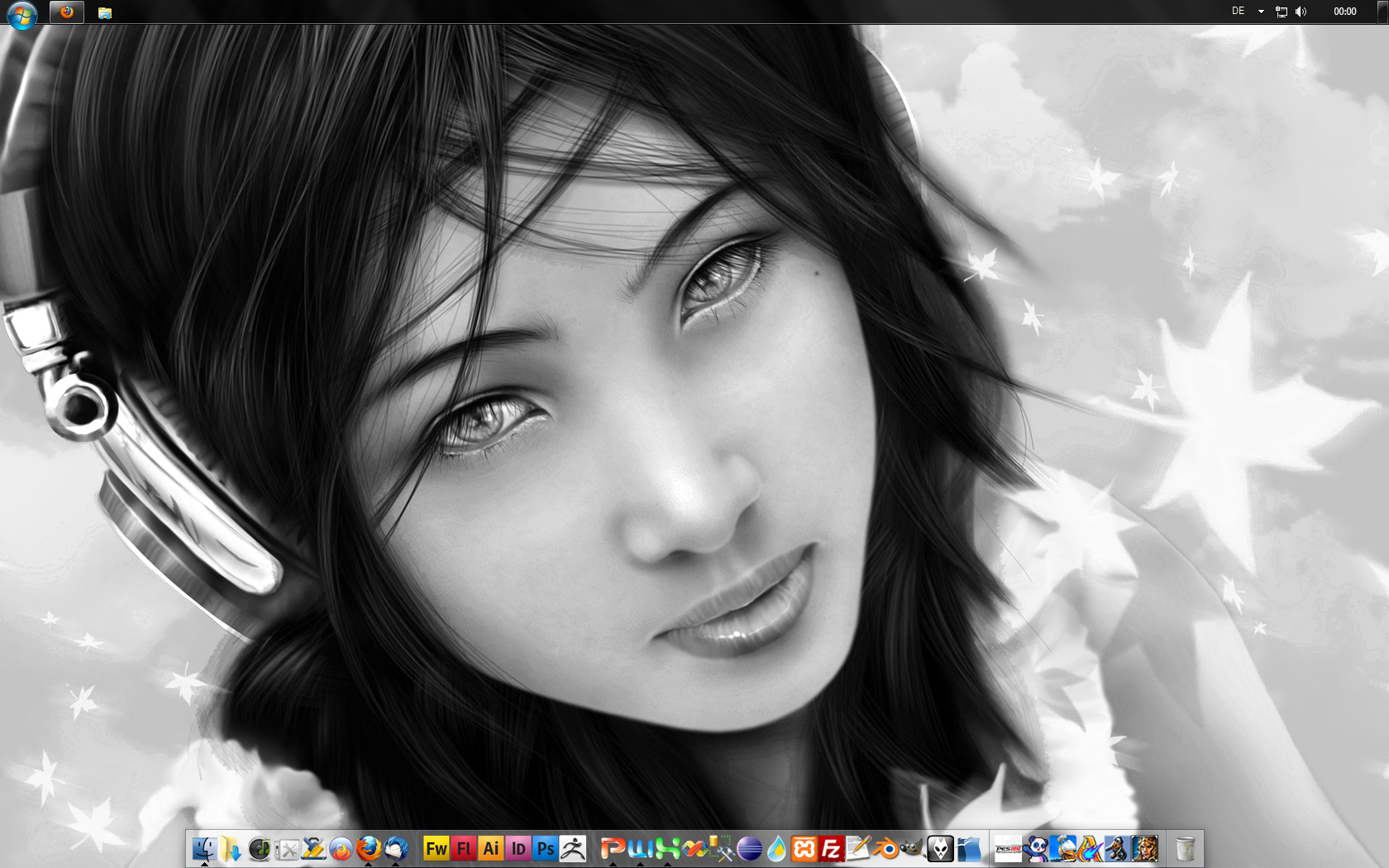This screenshot has height=868, width=1389.
Task: Open the Windows Start menu orb
Action: click(21, 14)
